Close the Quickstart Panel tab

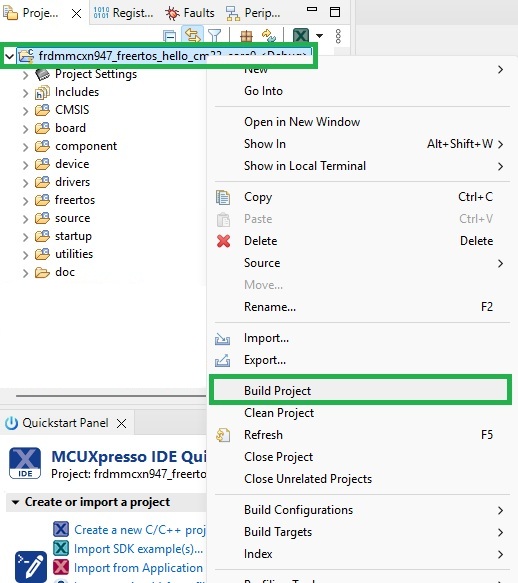(122, 423)
